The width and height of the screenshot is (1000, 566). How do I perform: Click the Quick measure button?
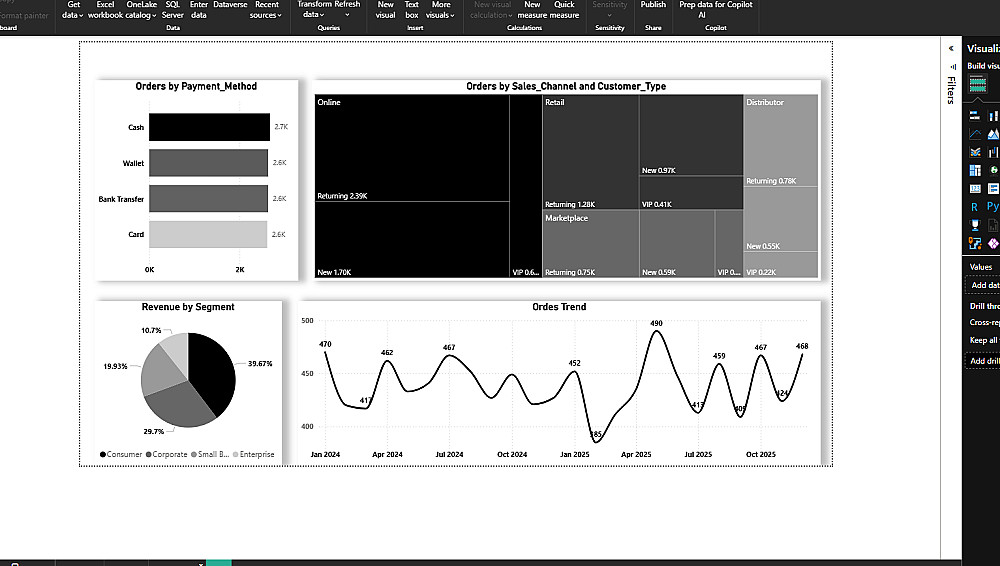pyautogui.click(x=564, y=10)
